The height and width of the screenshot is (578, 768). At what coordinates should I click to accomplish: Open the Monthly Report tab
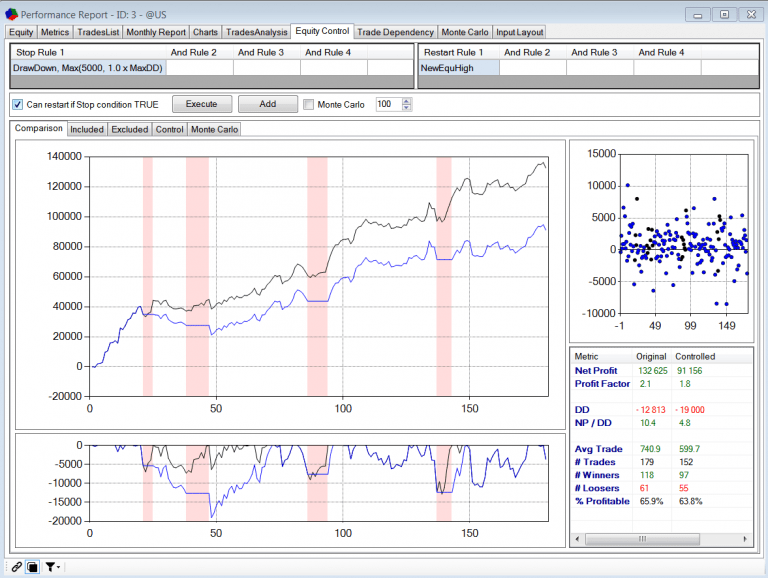(x=156, y=32)
